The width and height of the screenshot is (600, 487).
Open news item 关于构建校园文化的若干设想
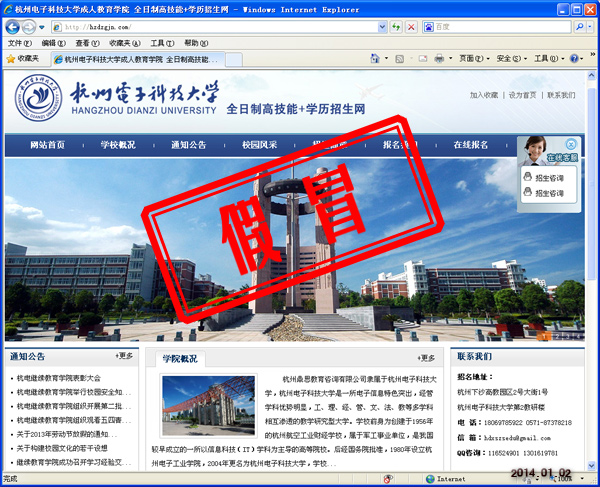point(62,448)
